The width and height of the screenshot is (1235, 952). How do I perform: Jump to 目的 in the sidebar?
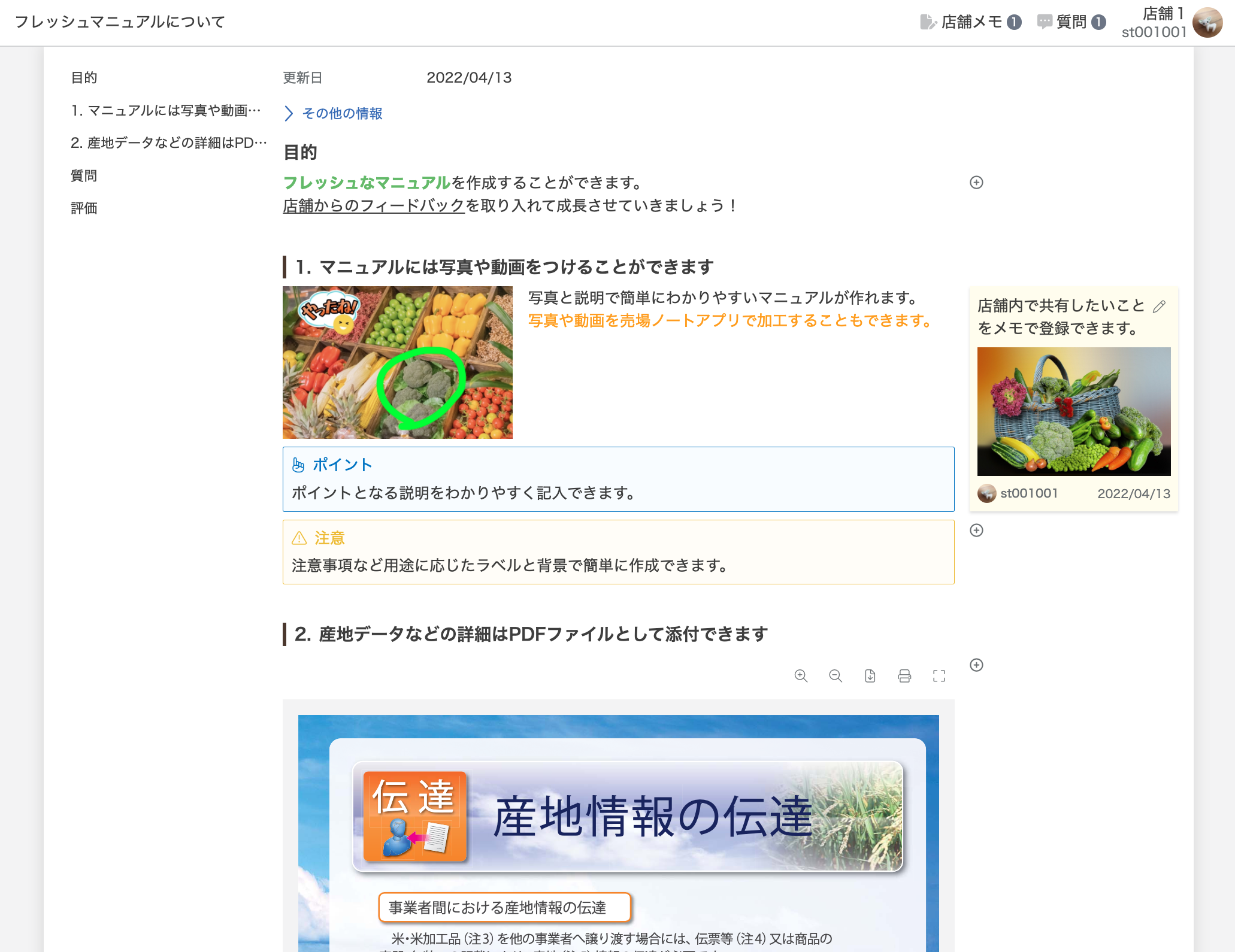click(84, 78)
